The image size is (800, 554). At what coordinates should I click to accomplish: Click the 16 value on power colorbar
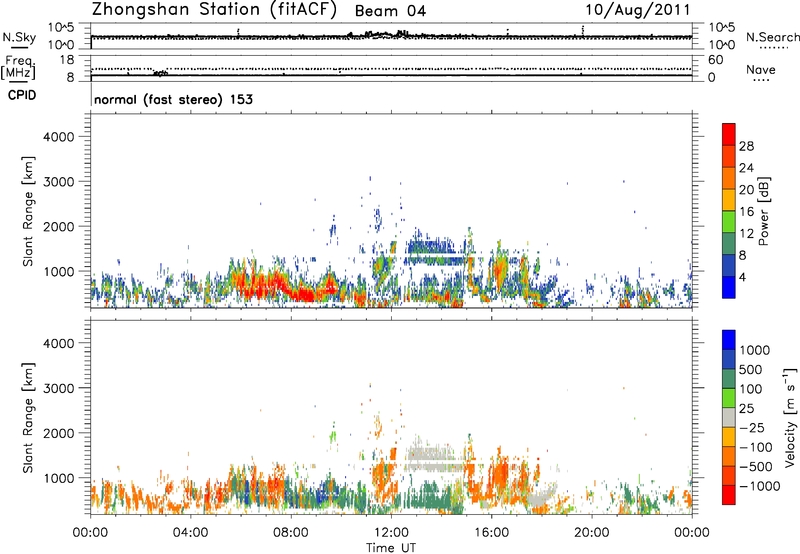click(x=746, y=212)
